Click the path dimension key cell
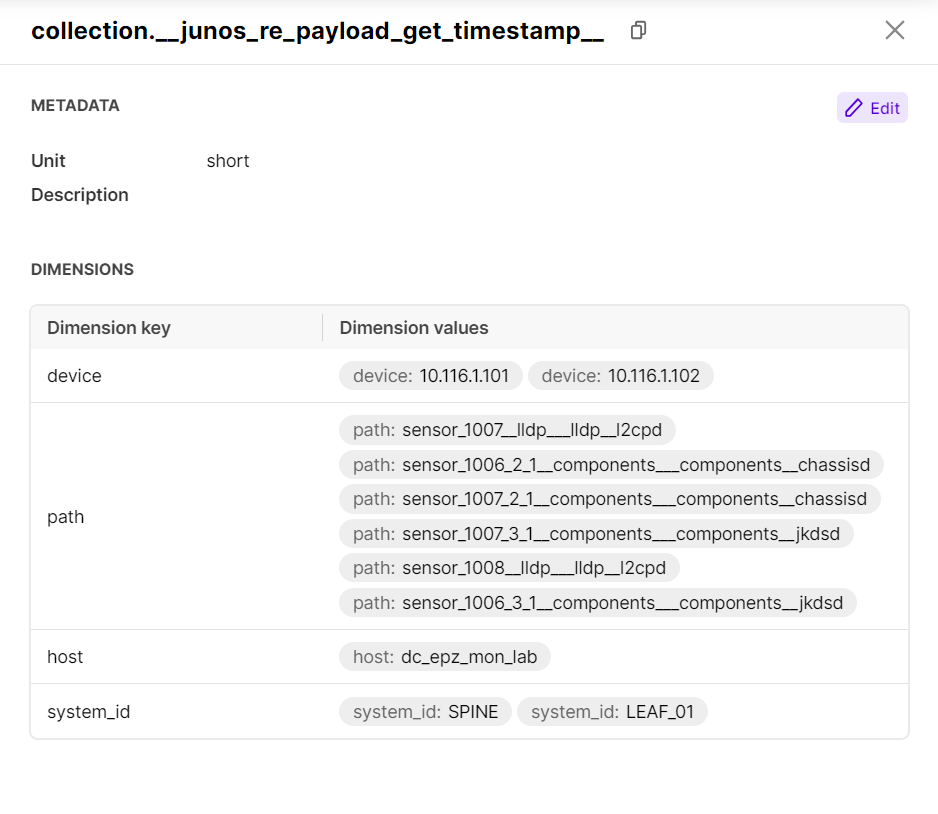 (x=66, y=517)
